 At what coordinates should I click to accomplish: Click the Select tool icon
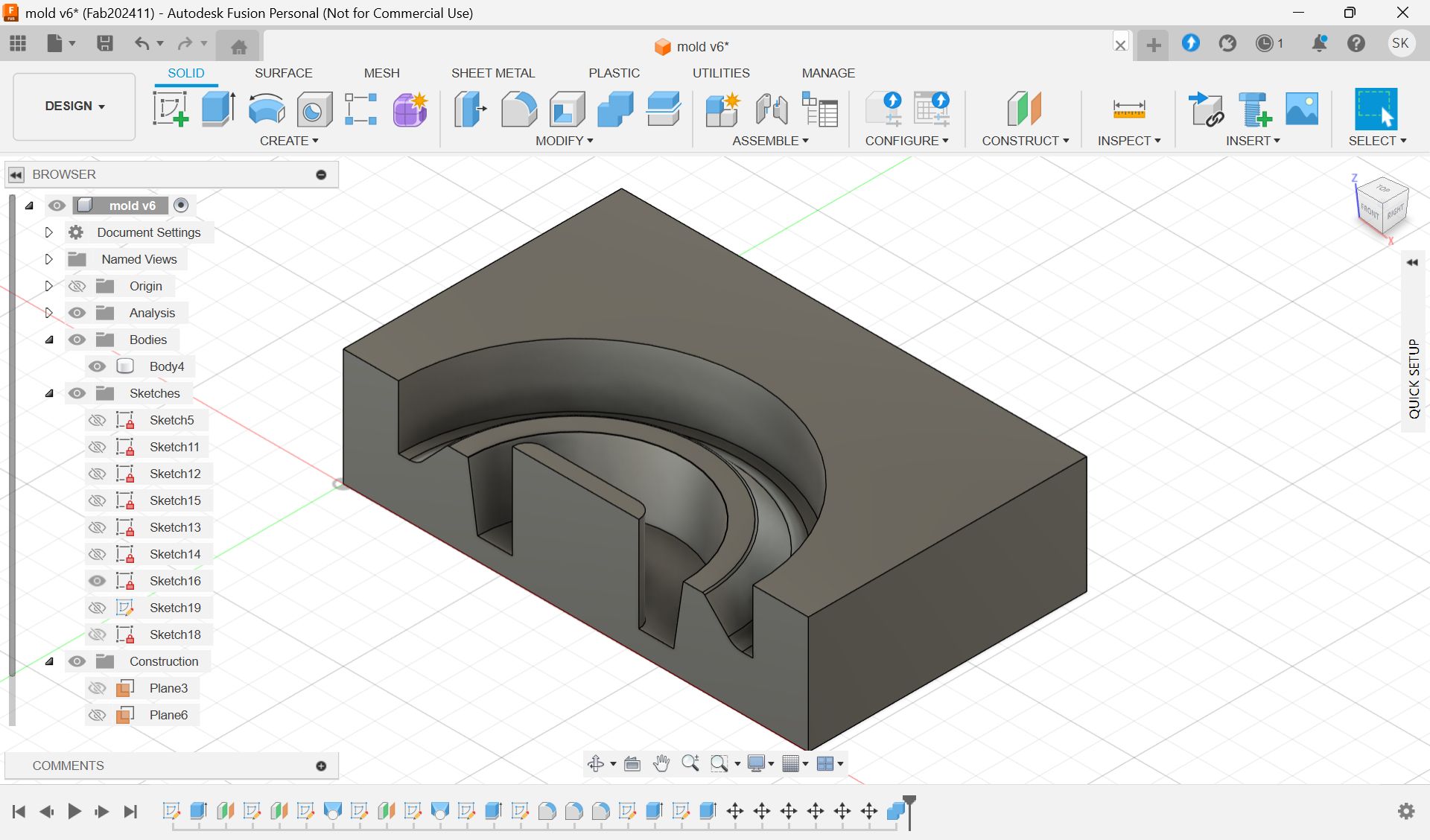coord(1376,109)
